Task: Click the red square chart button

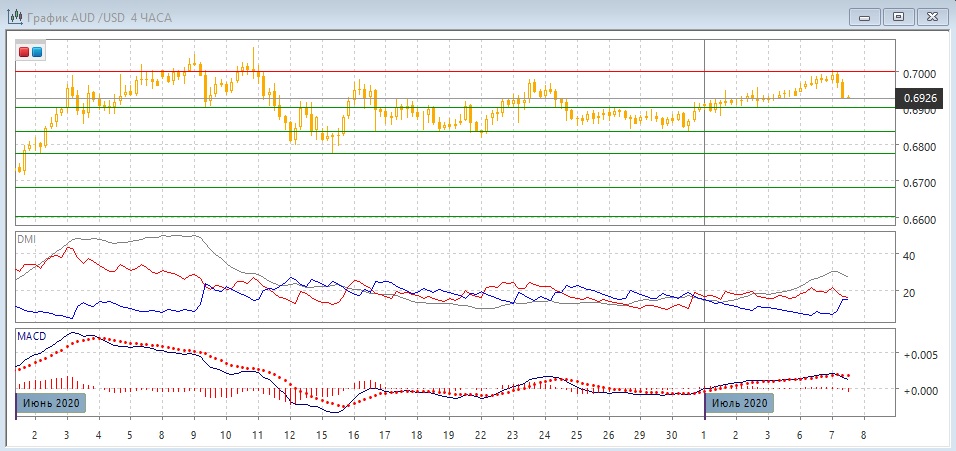Action: pyautogui.click(x=24, y=52)
